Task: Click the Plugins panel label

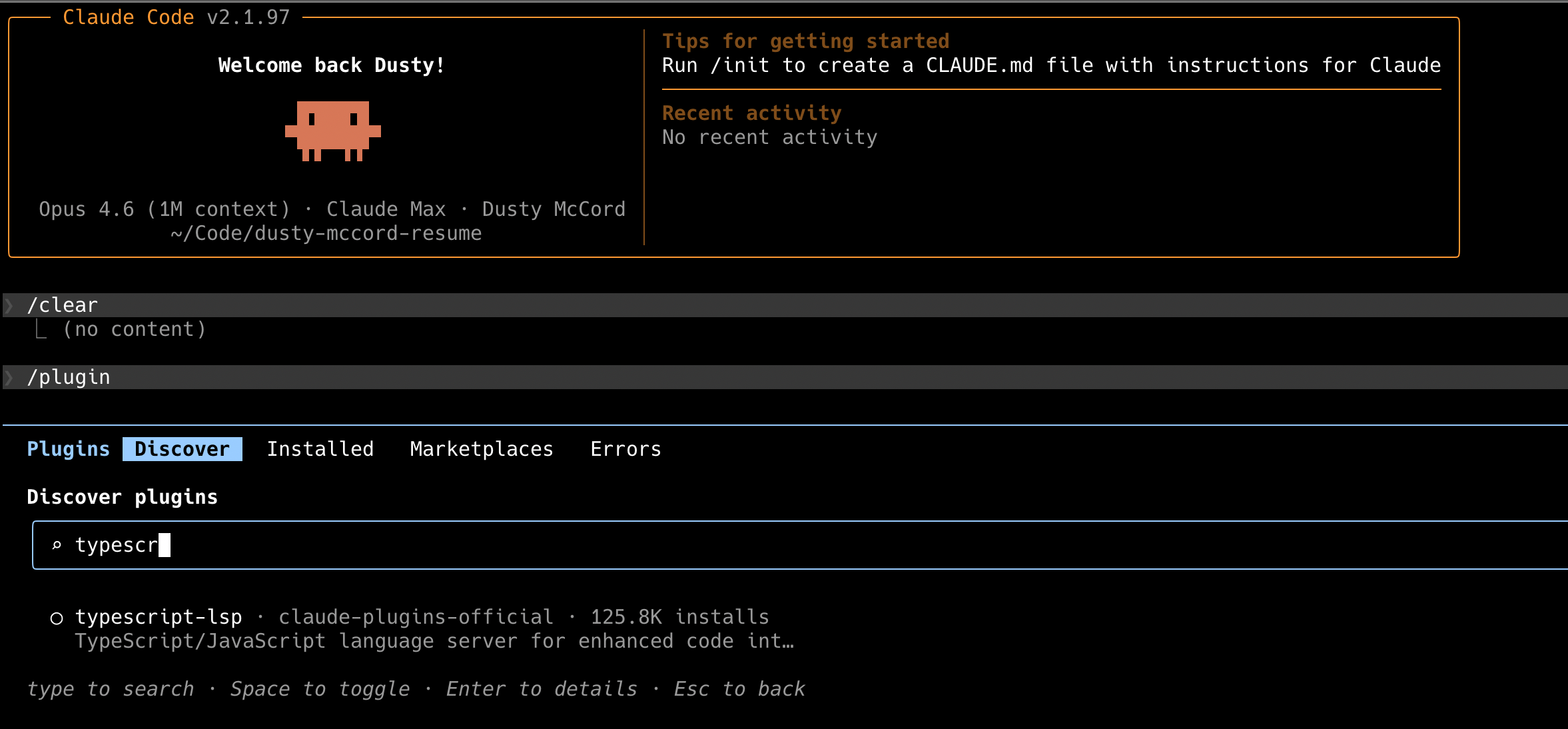Action: [x=69, y=448]
